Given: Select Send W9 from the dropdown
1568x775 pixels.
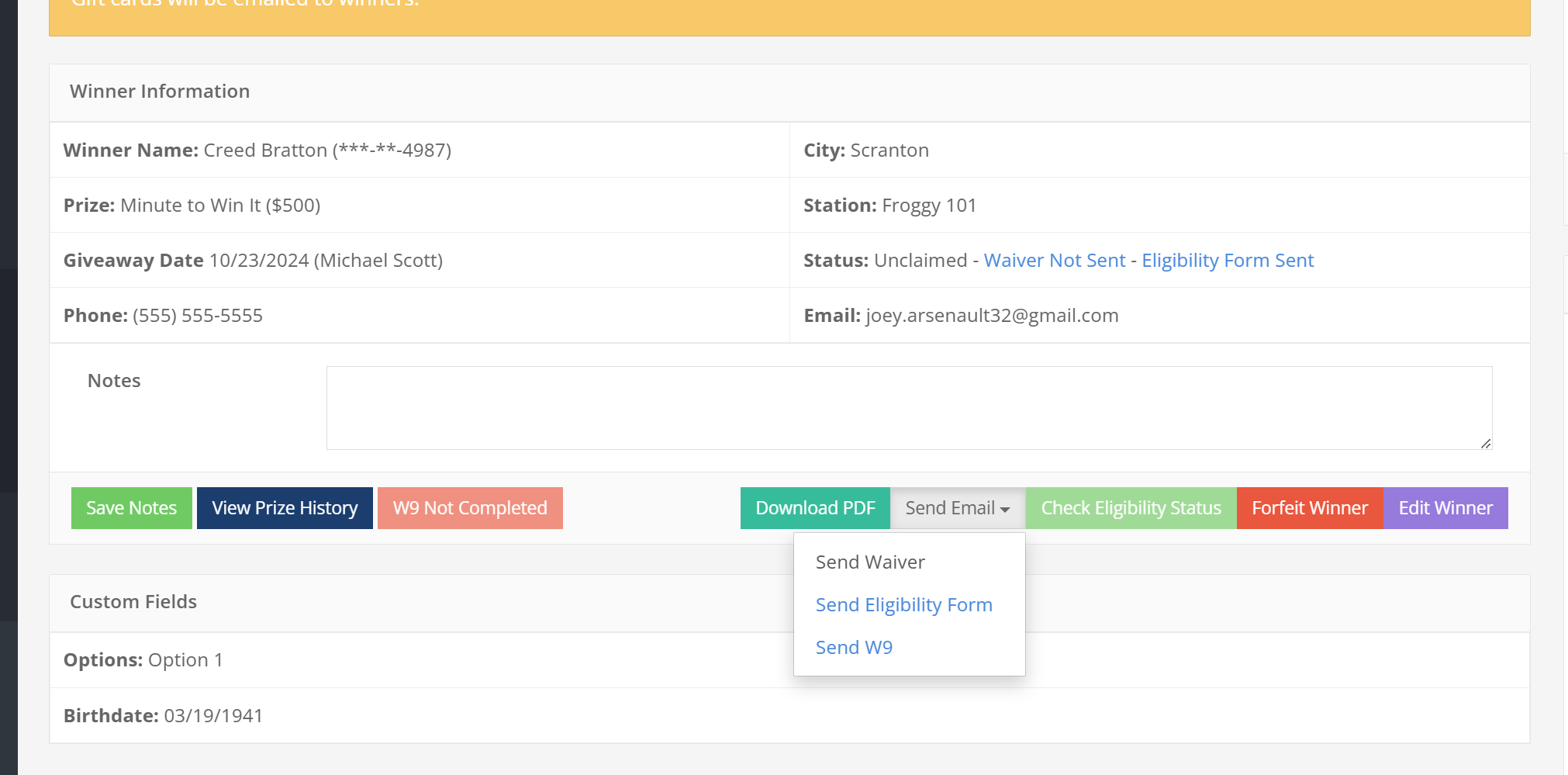Looking at the screenshot, I should pos(854,648).
